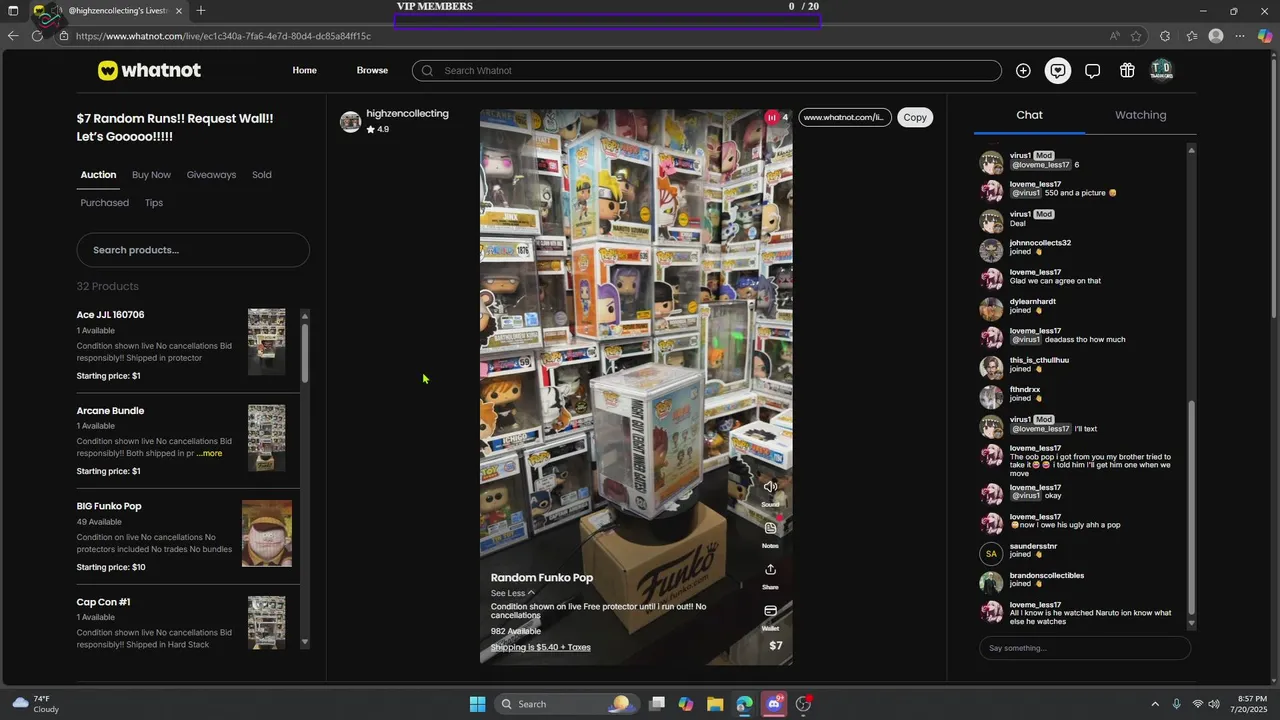Click the red live viewer count badge
This screenshot has width=1280, height=720.
click(x=771, y=117)
